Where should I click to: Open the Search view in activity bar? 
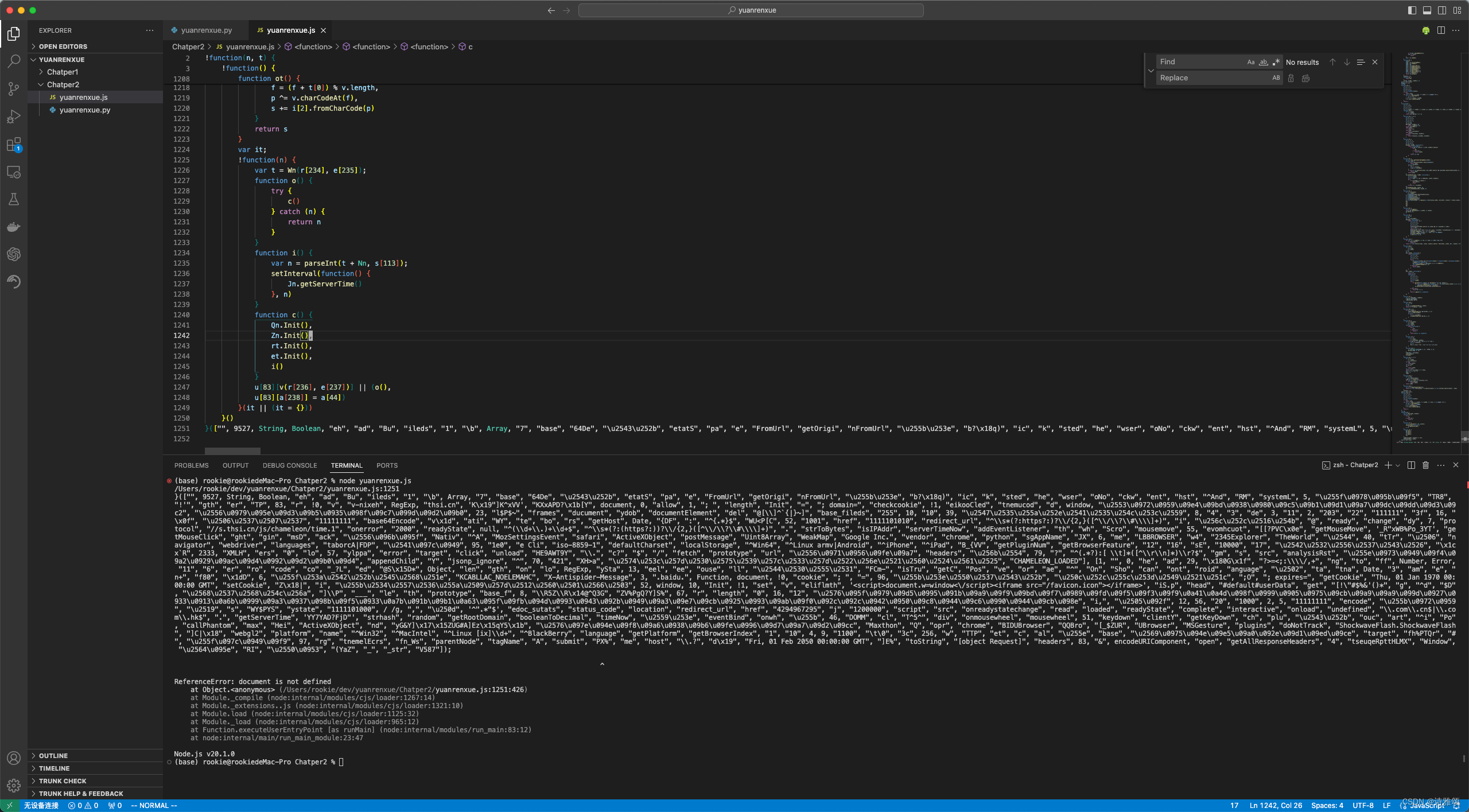pos(14,61)
